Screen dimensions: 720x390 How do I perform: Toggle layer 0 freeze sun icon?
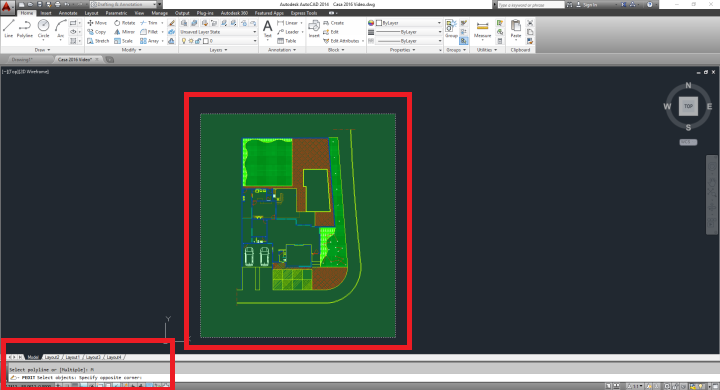[x=191, y=41]
